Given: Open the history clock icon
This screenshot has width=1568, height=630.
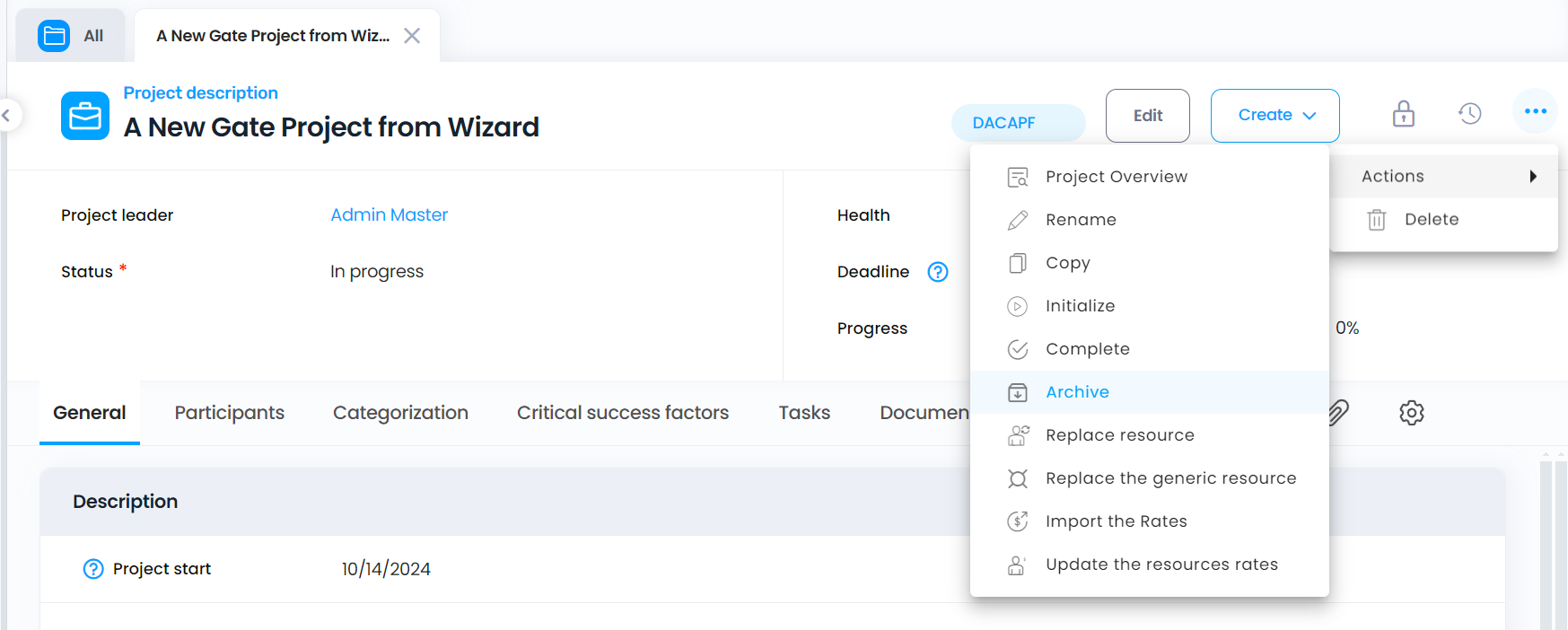Looking at the screenshot, I should (x=1470, y=114).
